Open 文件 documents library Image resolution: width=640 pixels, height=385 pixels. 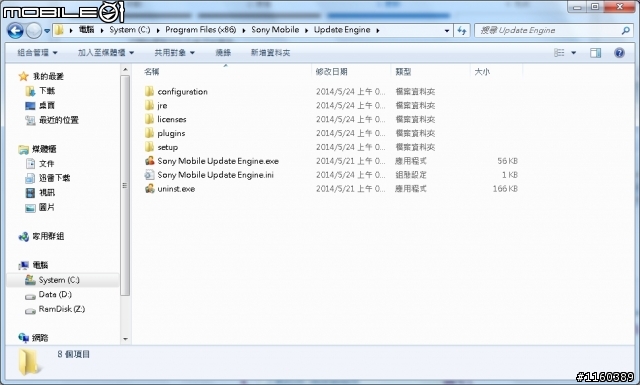pos(47,164)
